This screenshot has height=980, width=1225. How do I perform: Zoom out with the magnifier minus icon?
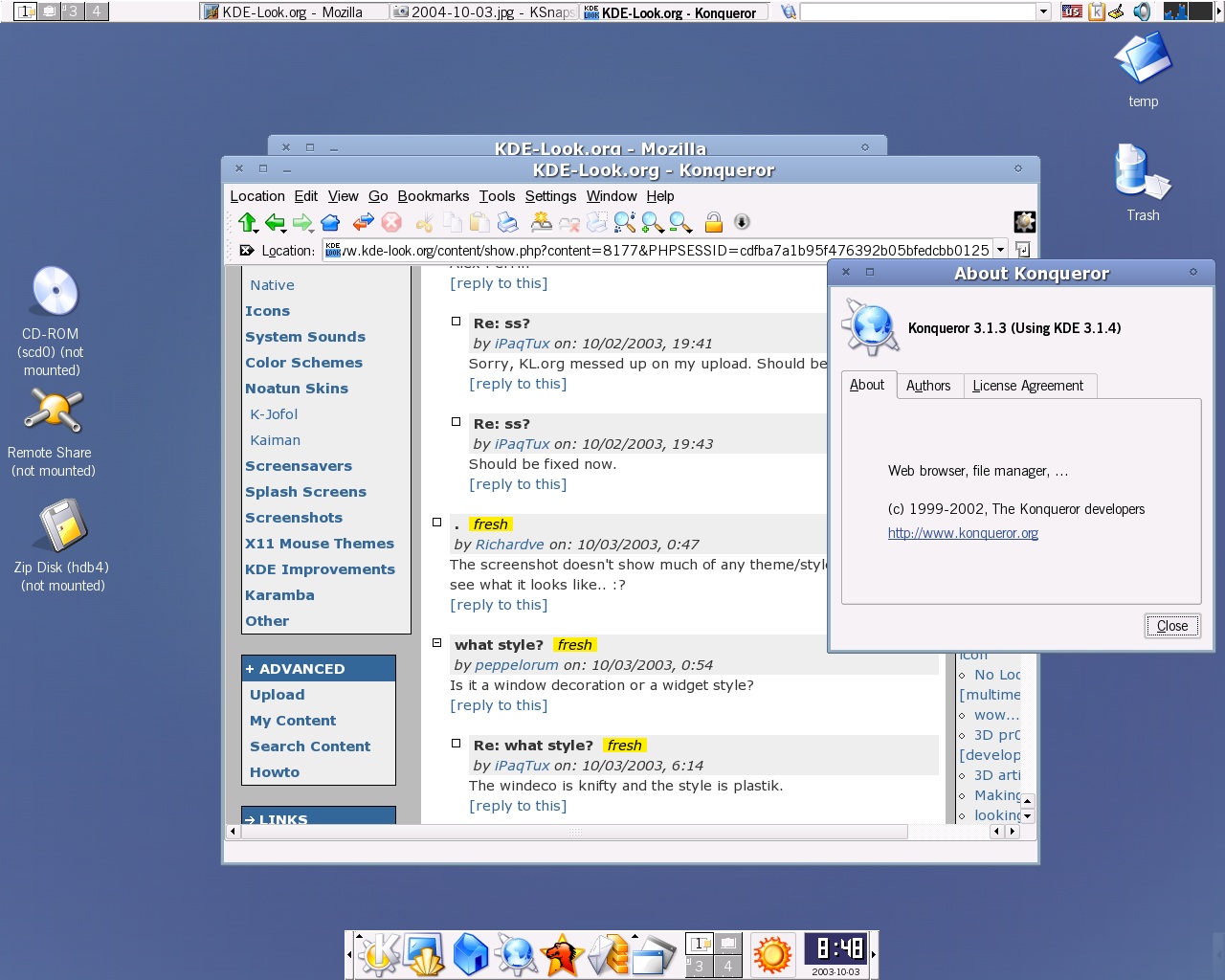tap(680, 223)
